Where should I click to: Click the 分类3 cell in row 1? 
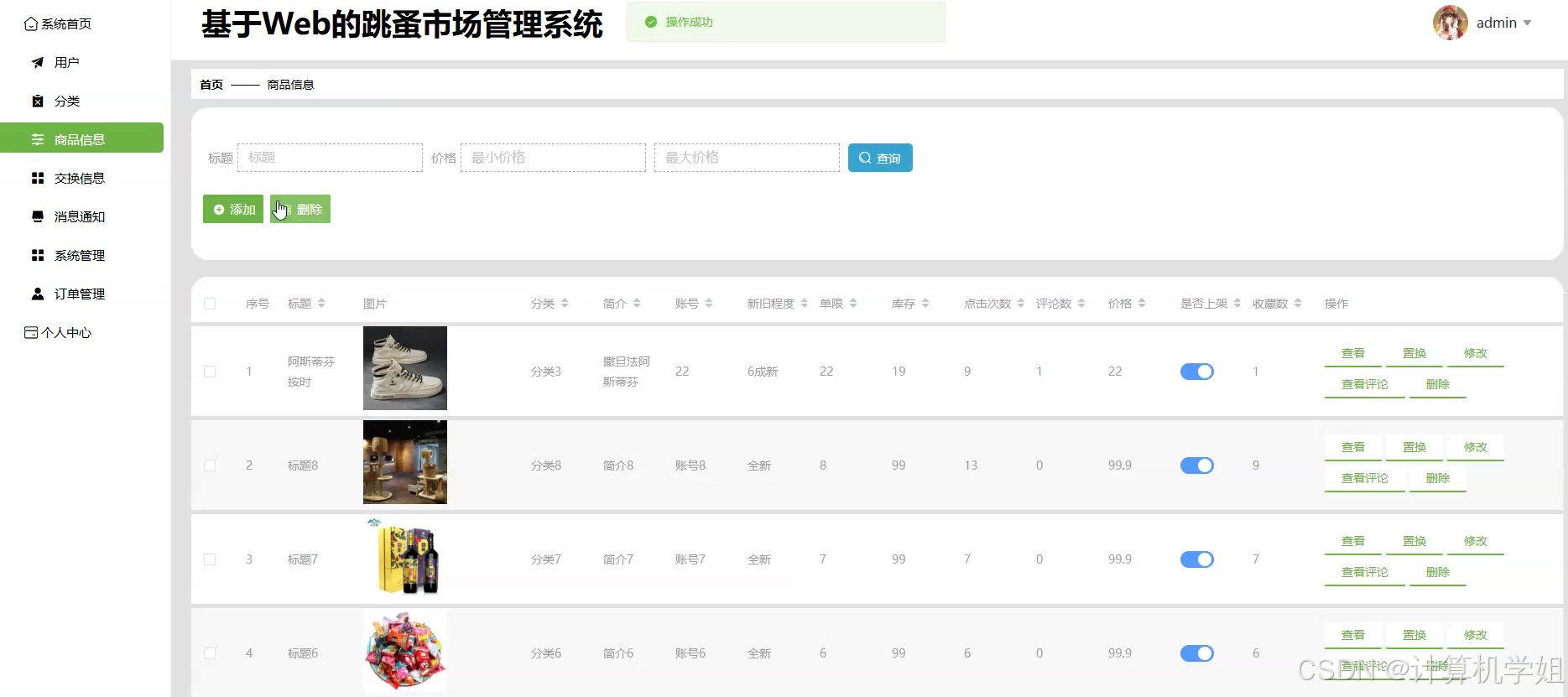[546, 372]
